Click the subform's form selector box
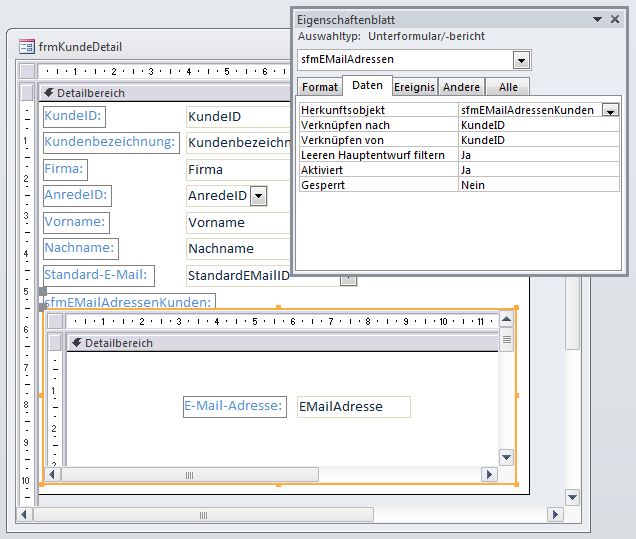636x539 pixels. coord(56,322)
